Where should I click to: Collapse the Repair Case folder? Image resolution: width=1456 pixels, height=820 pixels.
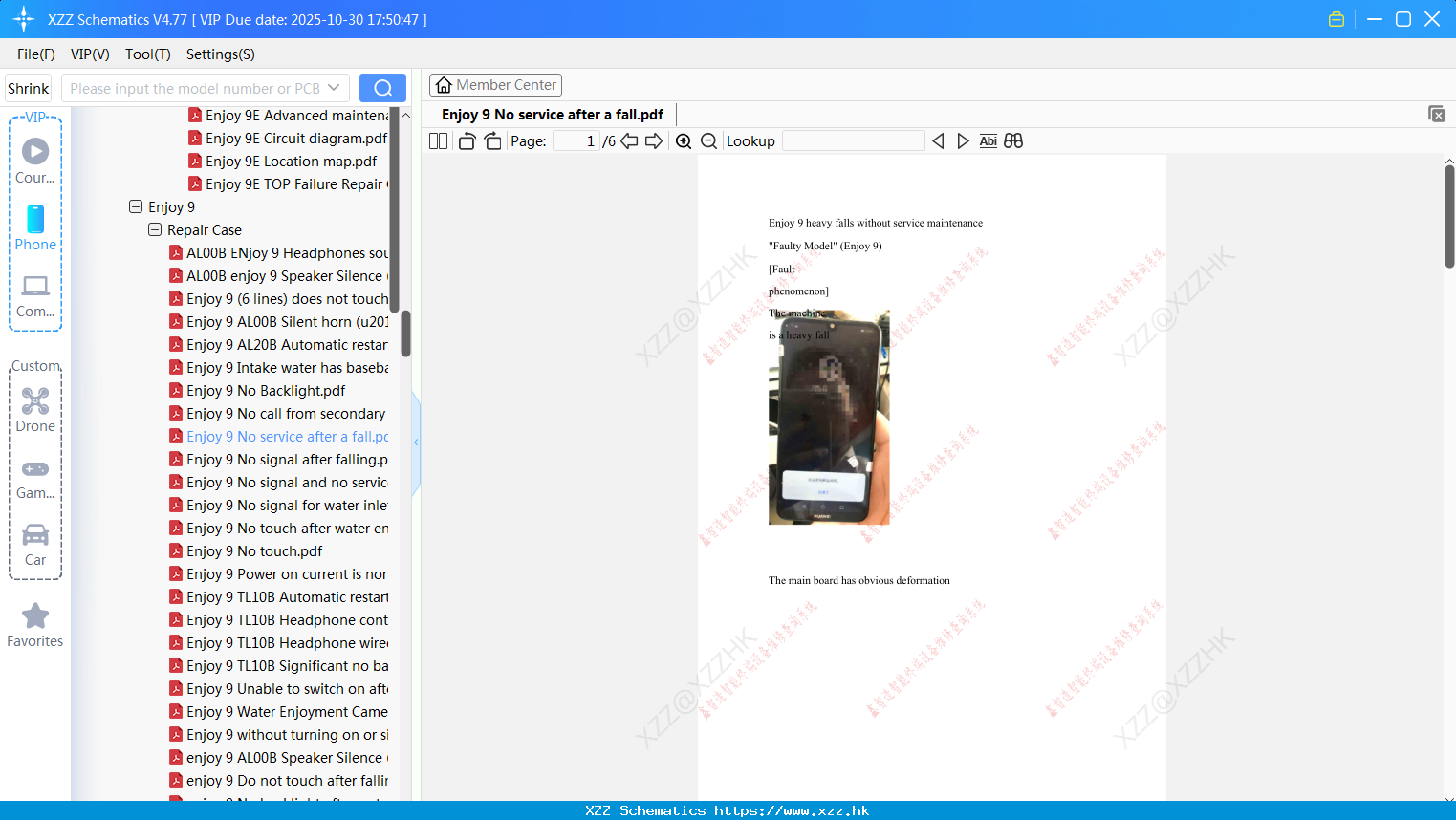pyautogui.click(x=155, y=229)
